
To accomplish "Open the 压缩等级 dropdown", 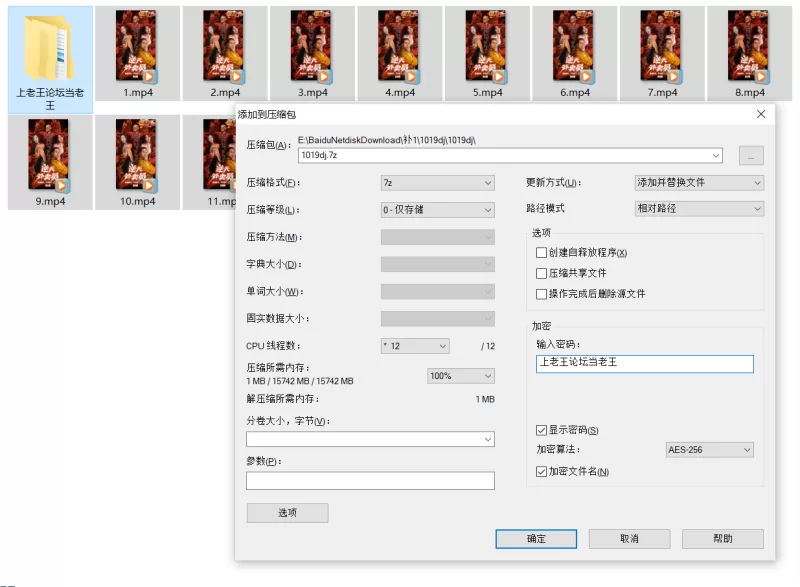I will point(437,210).
